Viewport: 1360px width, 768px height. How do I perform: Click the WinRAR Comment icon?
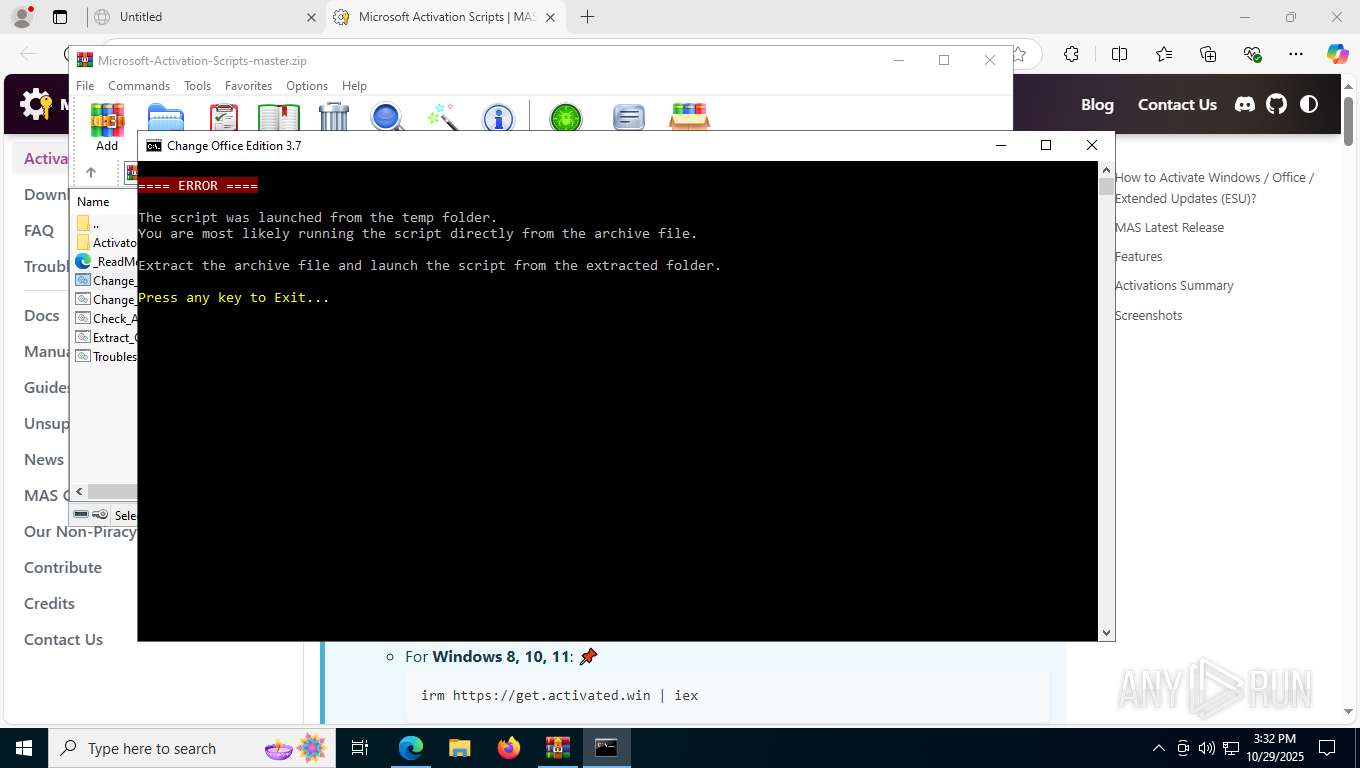pos(628,118)
